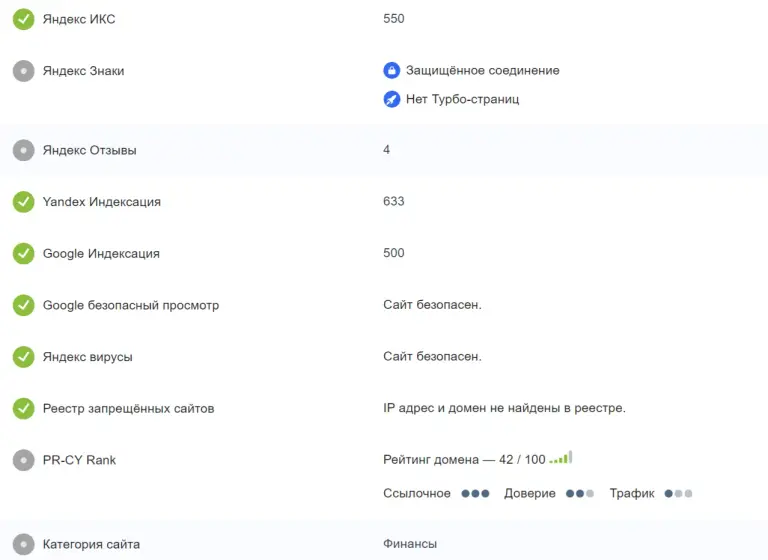The height and width of the screenshot is (560, 768).
Task: Click the Категория сайта label
Action: point(91,544)
